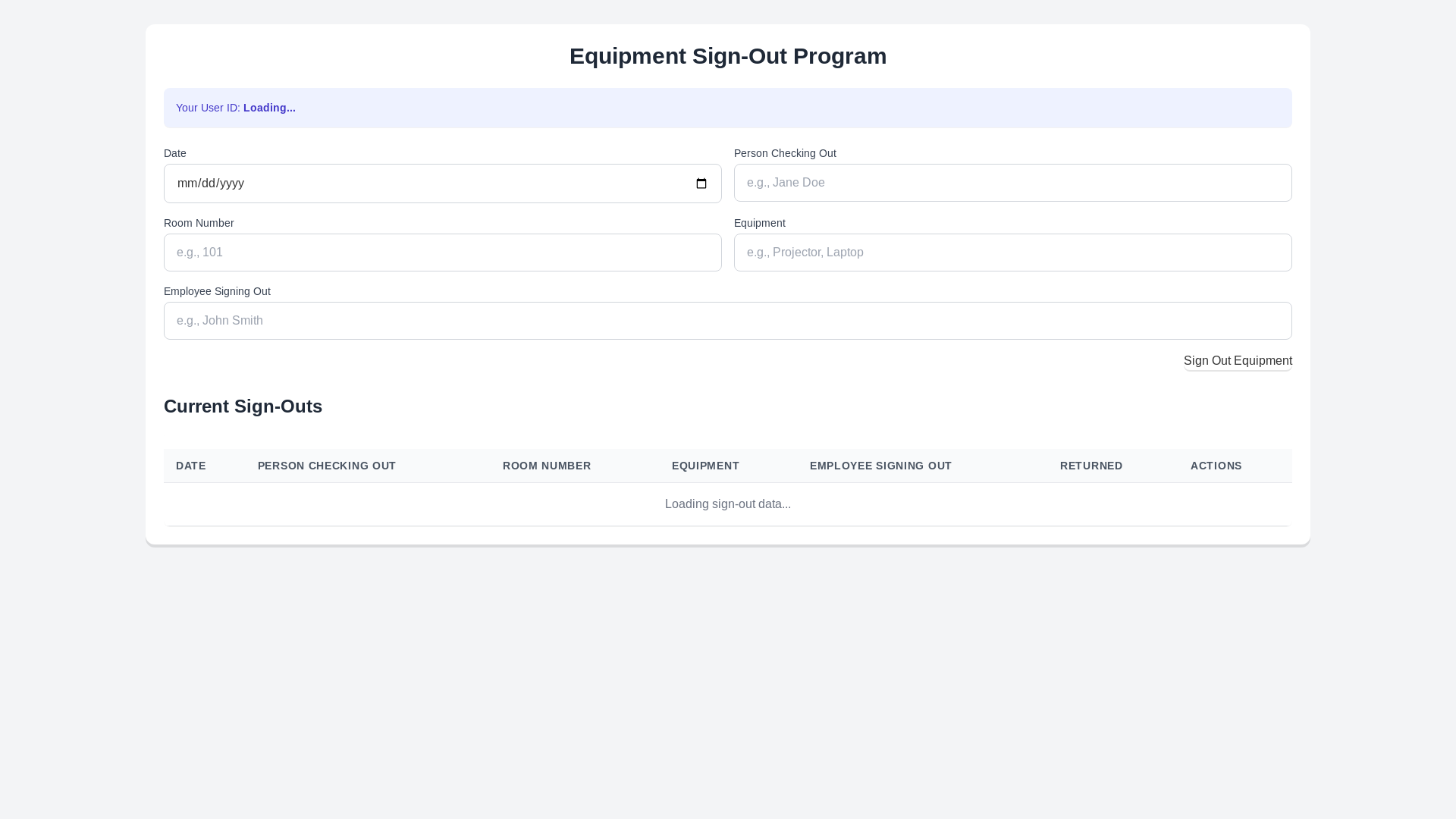1456x819 pixels.
Task: Click the 'Person Checking Out' field label
Action: [x=785, y=153]
